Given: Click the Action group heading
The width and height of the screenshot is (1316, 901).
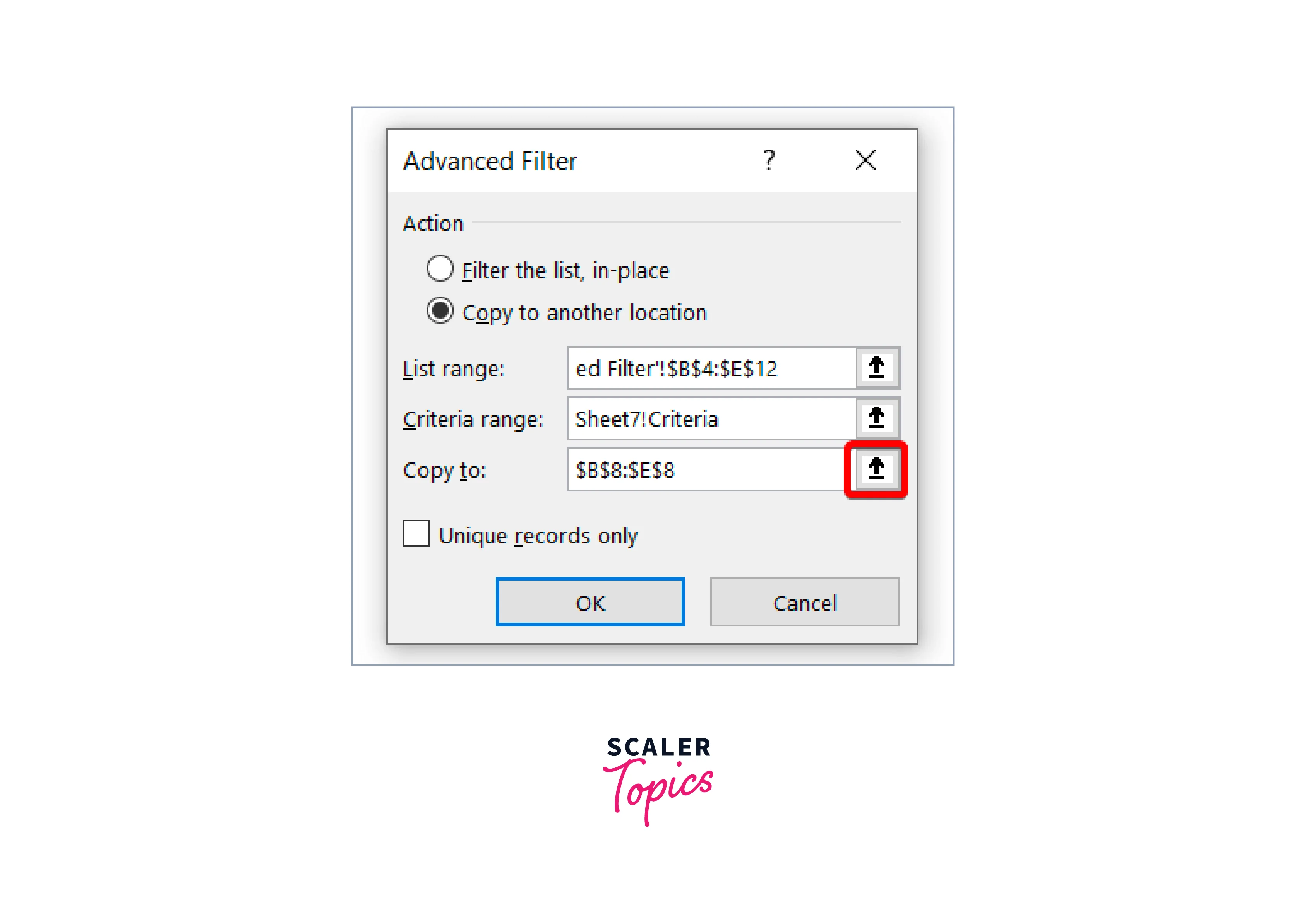Looking at the screenshot, I should point(433,223).
